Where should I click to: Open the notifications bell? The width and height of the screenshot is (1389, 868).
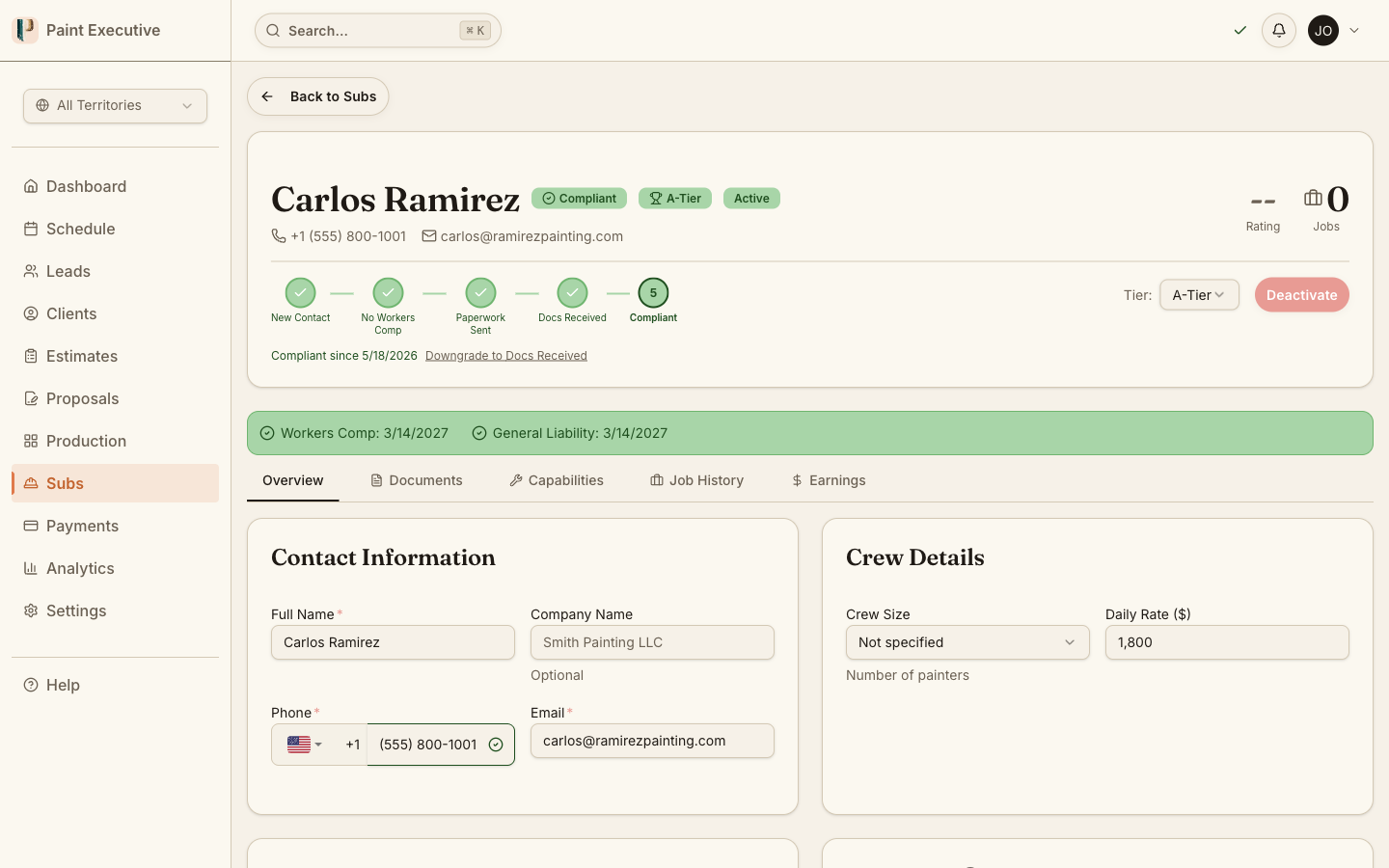(x=1279, y=30)
